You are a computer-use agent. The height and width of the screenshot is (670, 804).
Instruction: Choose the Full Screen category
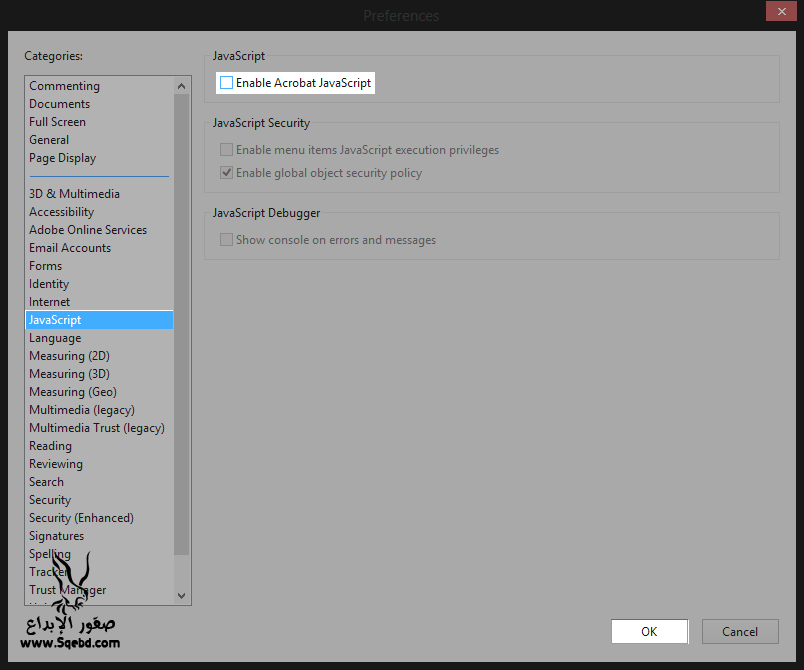coord(57,122)
